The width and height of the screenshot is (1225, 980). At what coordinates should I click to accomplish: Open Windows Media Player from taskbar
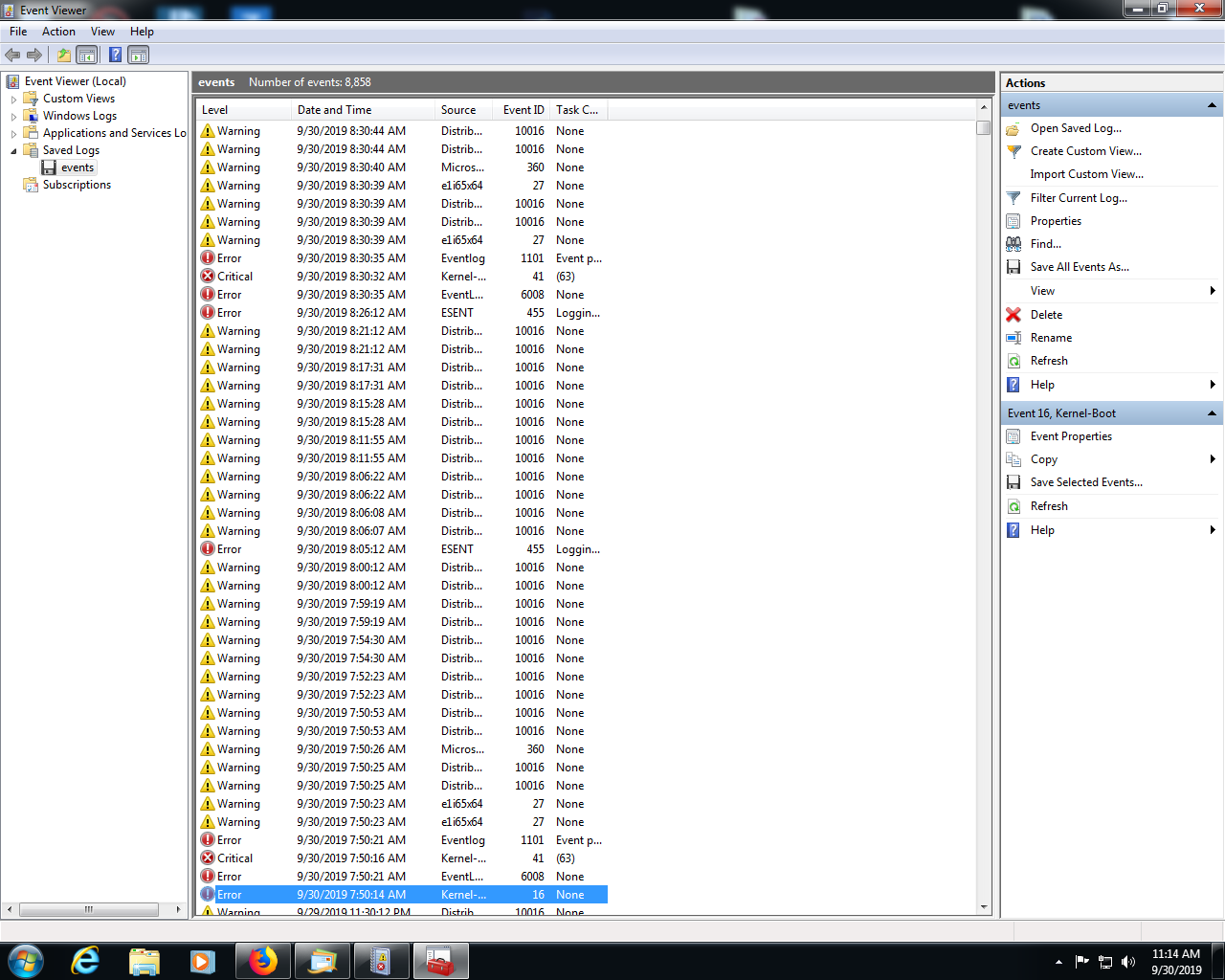(202, 961)
